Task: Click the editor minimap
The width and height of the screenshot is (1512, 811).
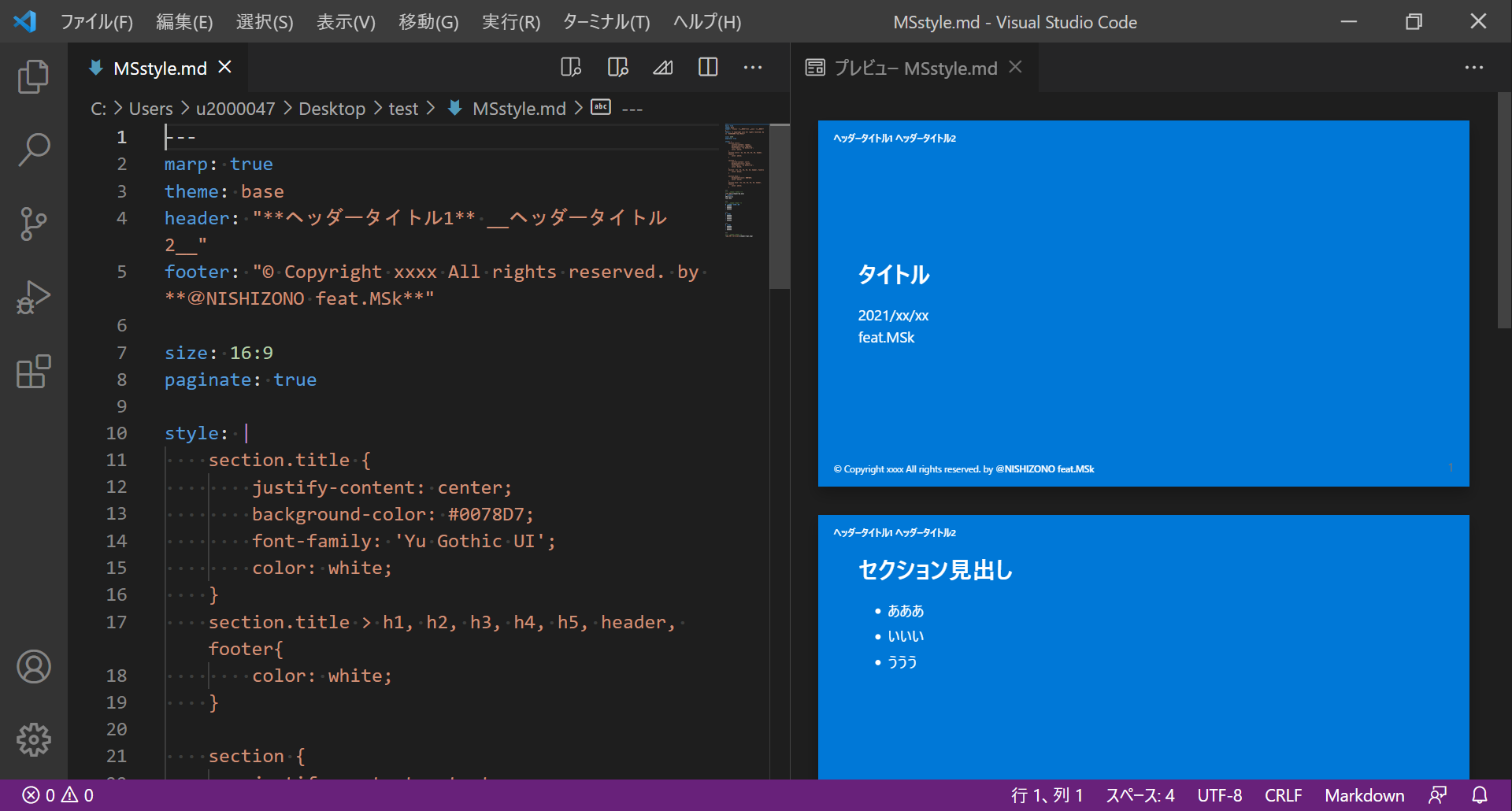Action: tap(745, 181)
